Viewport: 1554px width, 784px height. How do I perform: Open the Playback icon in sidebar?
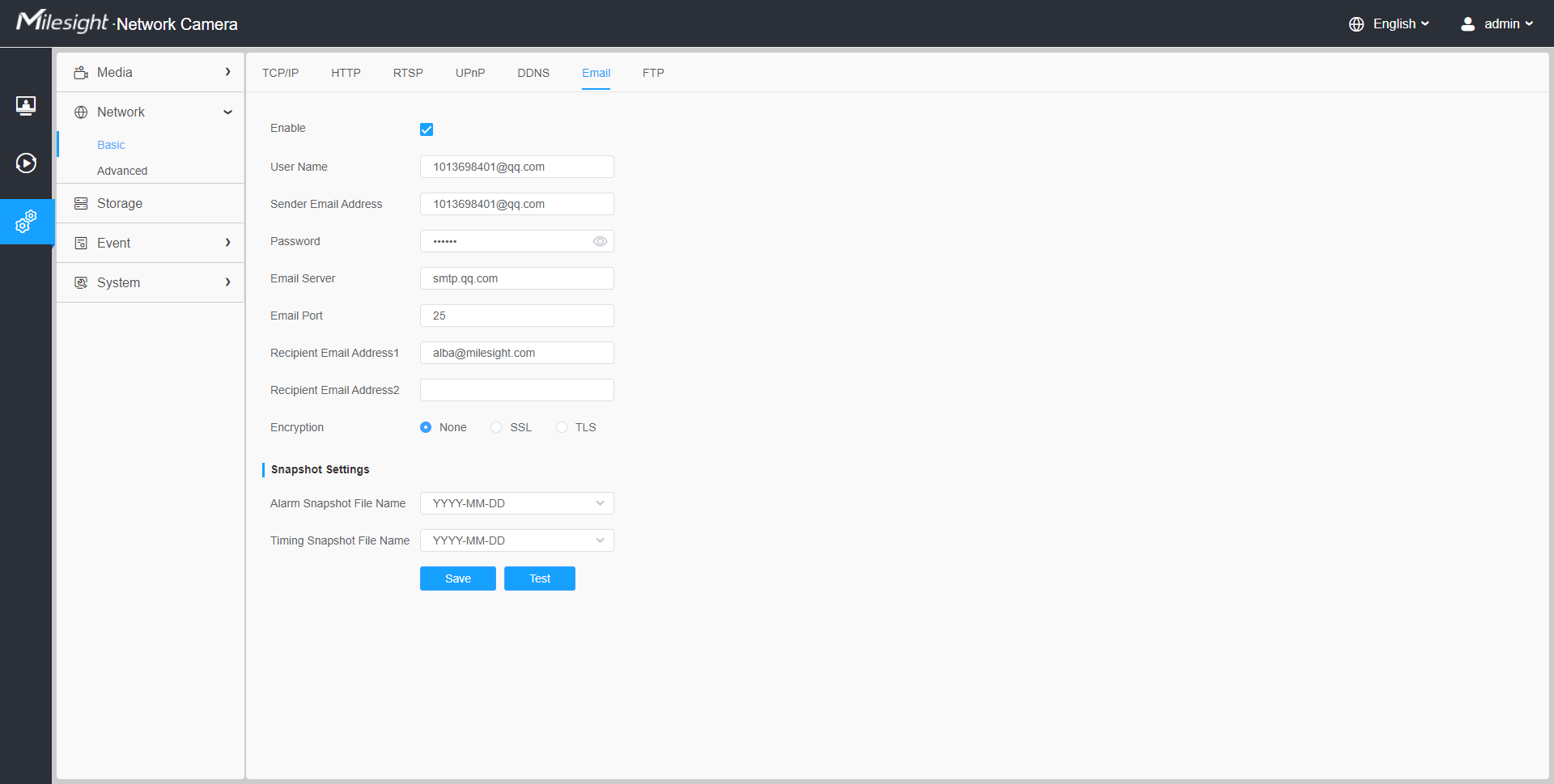[26, 163]
